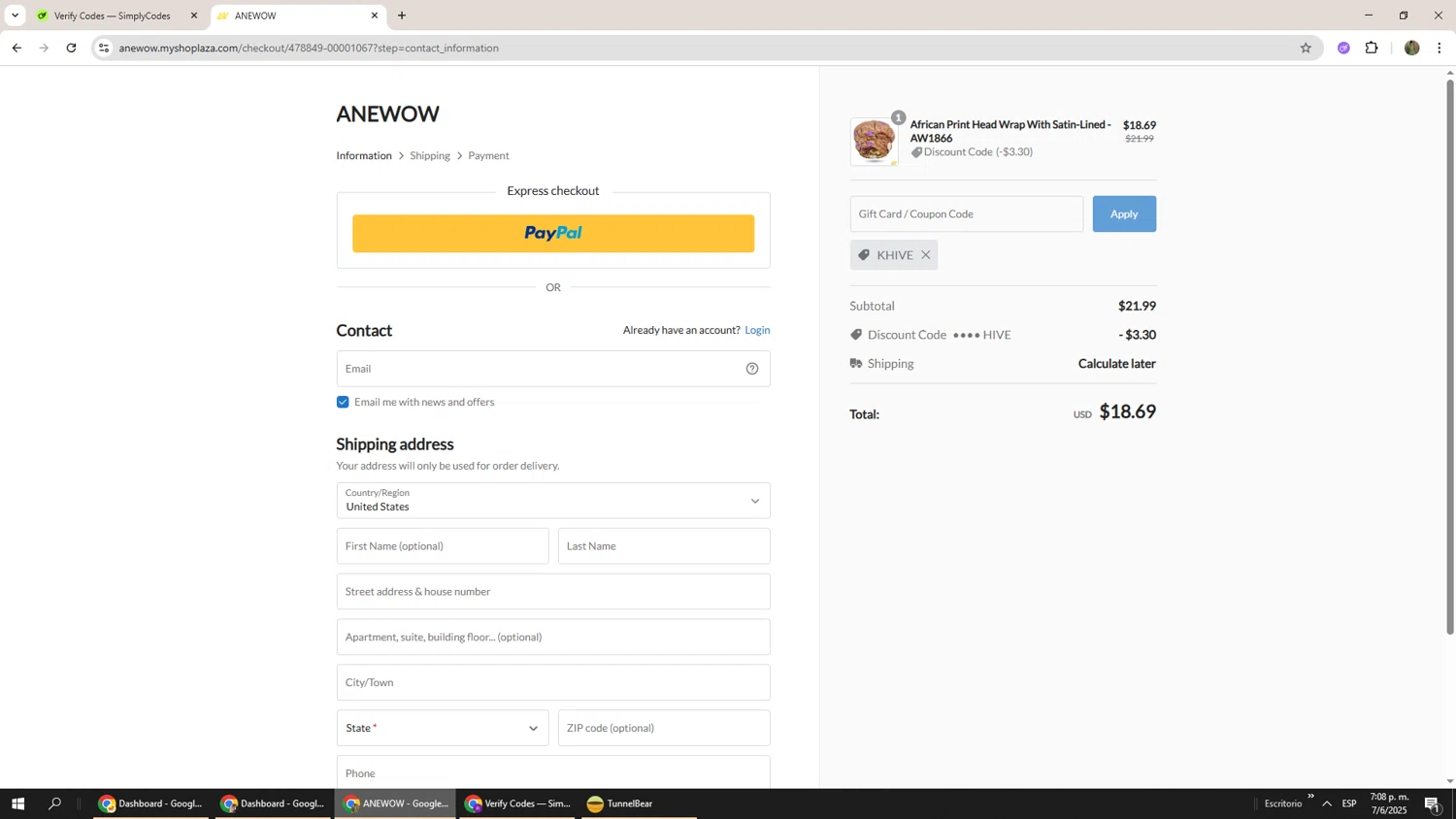Click the Login link
Image resolution: width=1456 pixels, height=819 pixels.
pyautogui.click(x=757, y=330)
